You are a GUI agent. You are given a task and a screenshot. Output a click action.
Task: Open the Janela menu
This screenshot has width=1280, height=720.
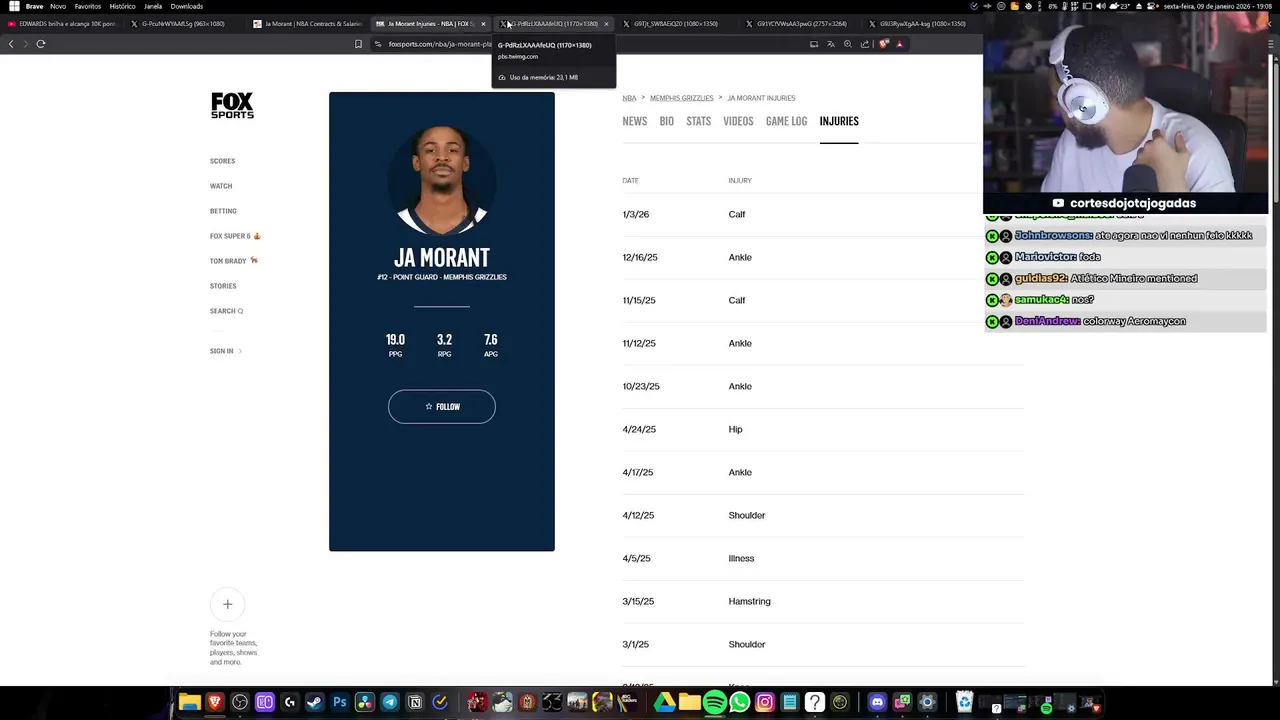(x=153, y=6)
